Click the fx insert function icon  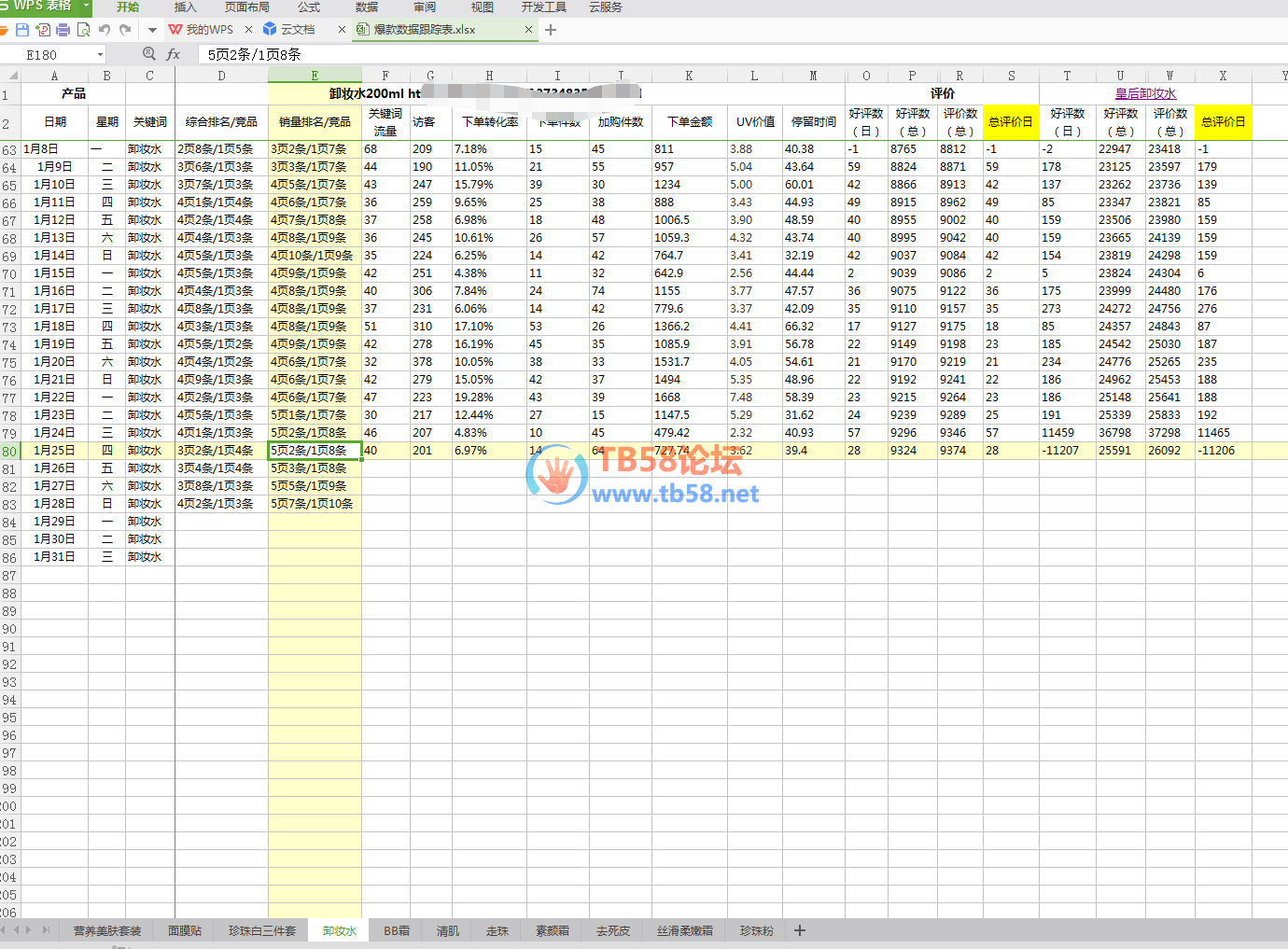tap(174, 55)
